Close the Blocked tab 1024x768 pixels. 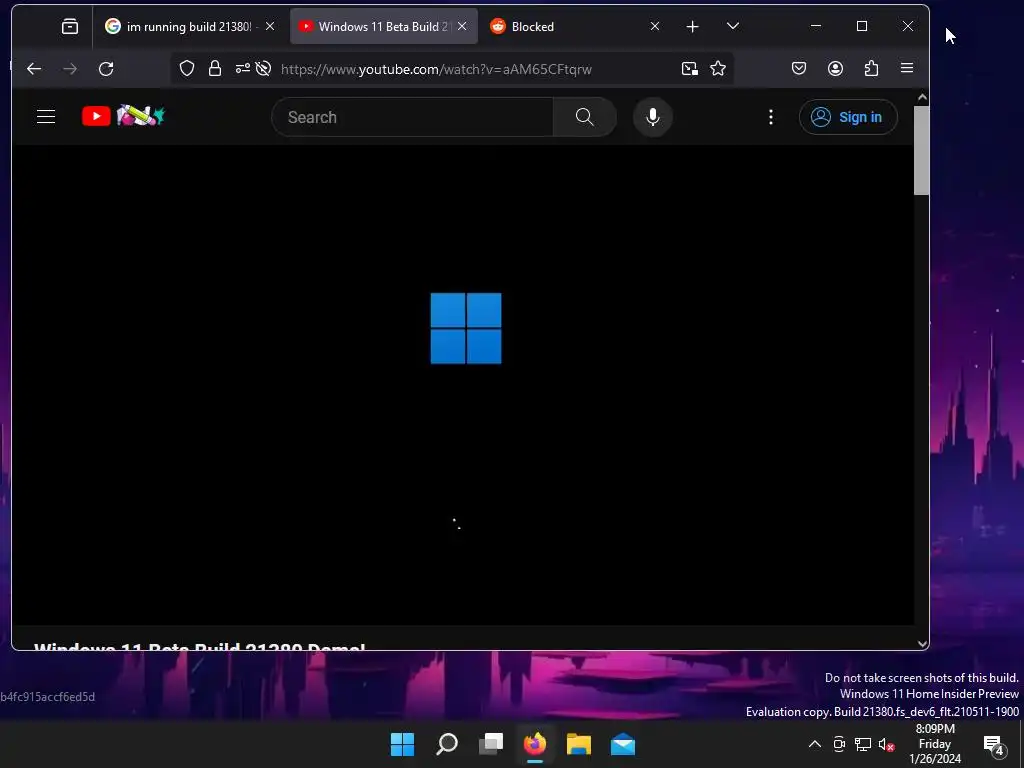pyautogui.click(x=655, y=26)
